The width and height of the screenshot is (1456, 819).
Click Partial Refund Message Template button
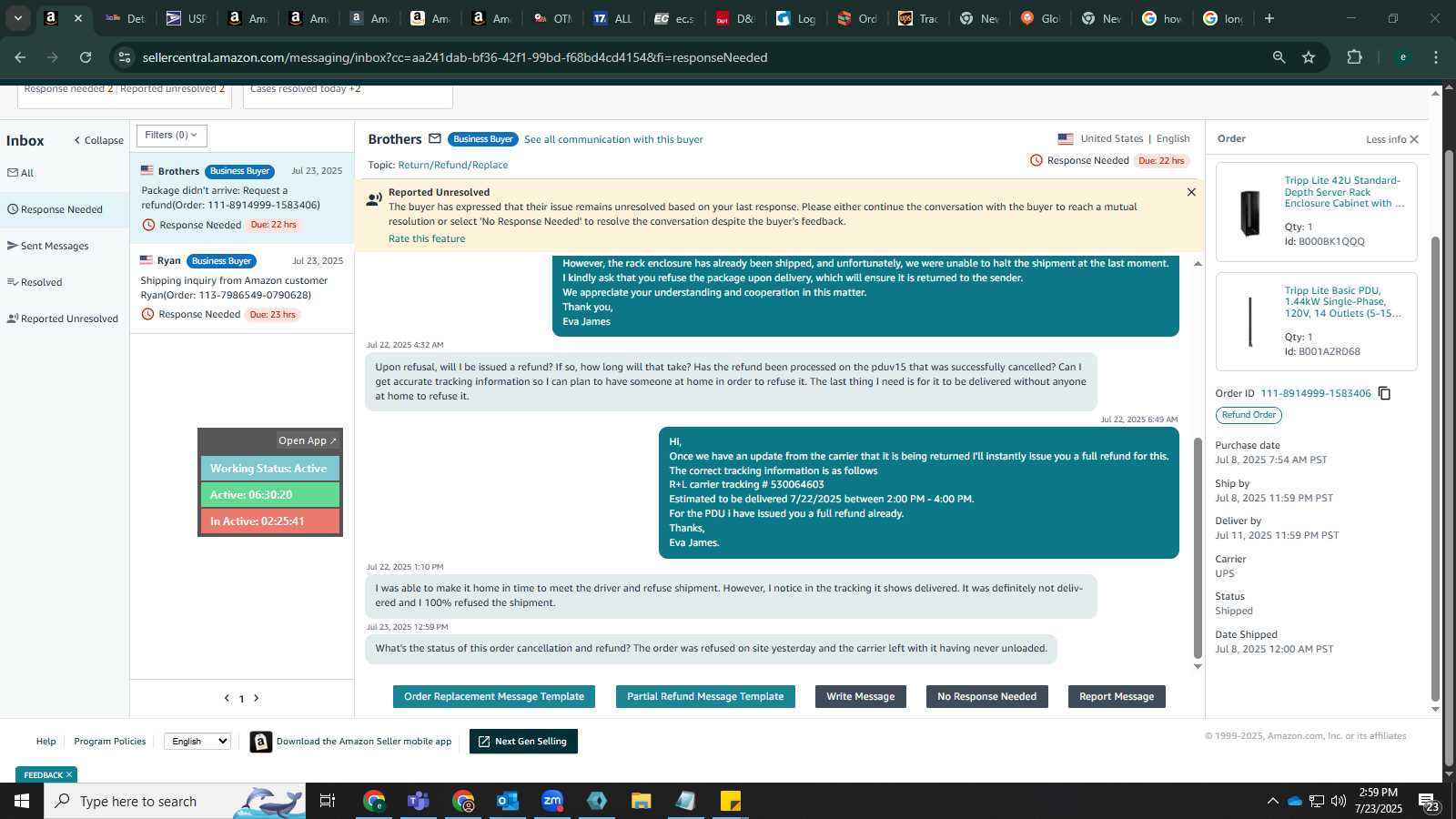[705, 696]
